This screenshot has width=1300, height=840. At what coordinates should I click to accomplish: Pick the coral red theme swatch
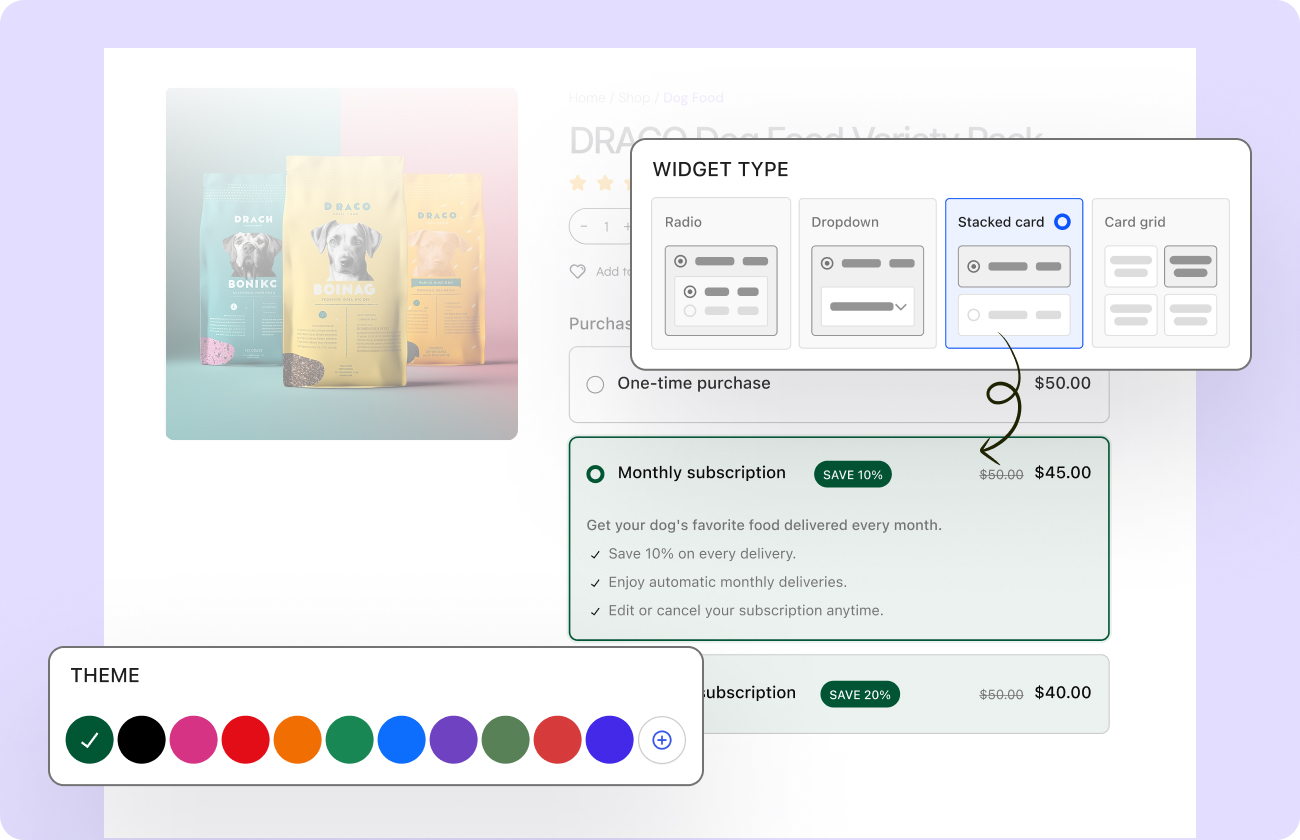pyautogui.click(x=557, y=740)
